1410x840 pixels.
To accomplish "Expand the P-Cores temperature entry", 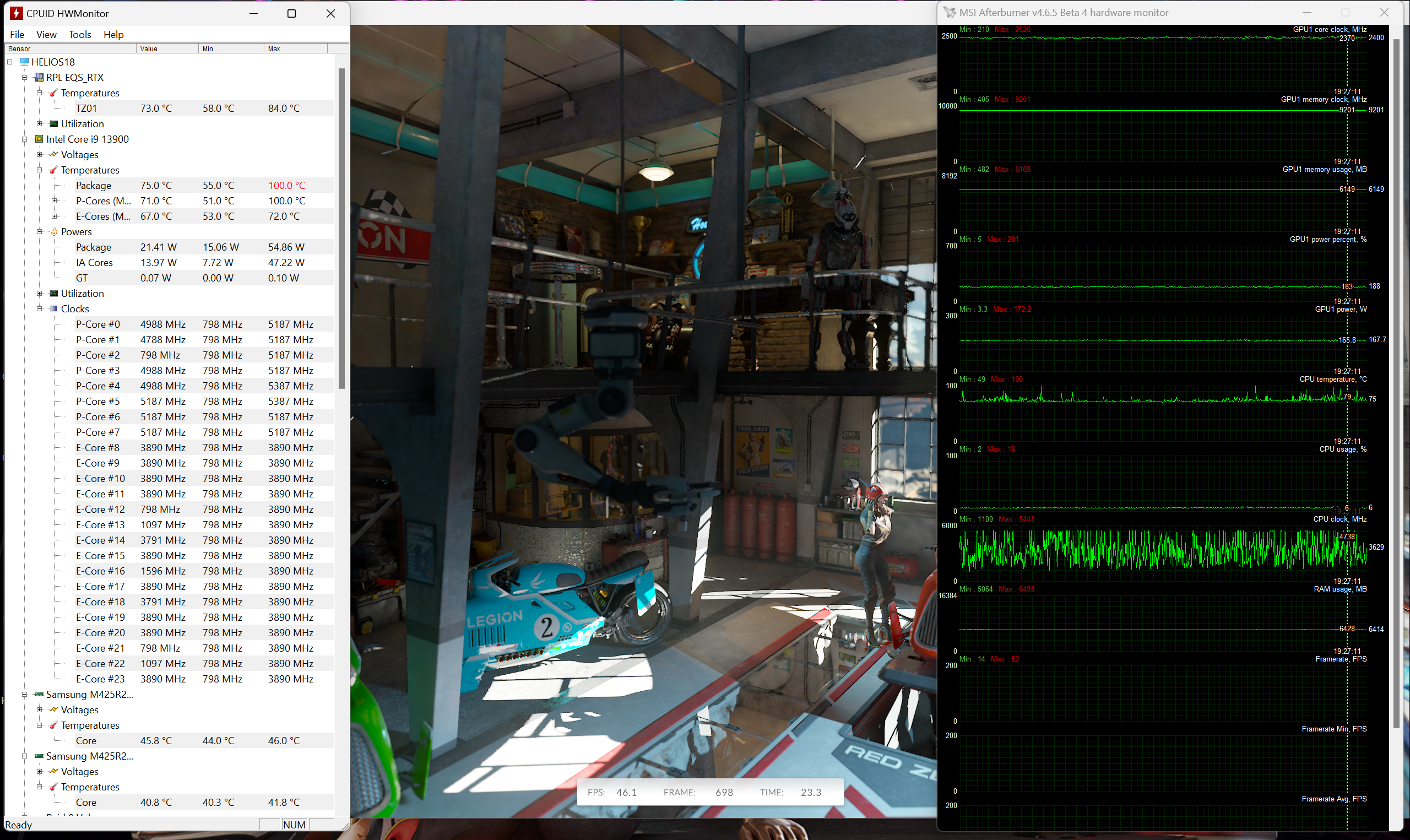I will (x=55, y=200).
